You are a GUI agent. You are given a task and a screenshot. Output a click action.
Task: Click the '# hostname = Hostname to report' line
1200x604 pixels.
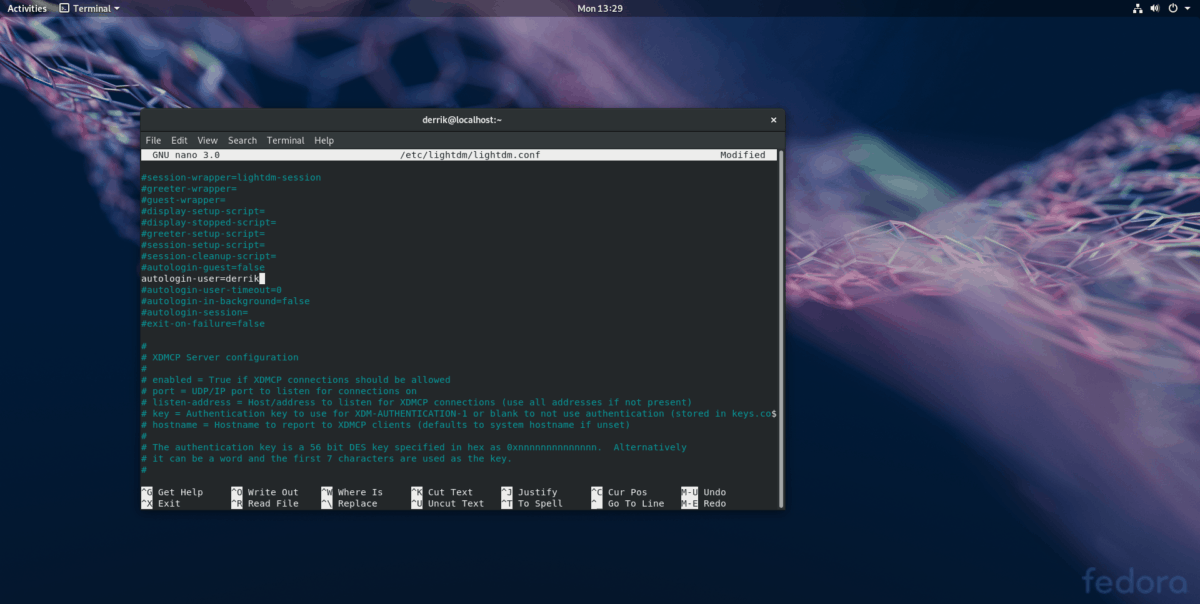tap(388, 425)
